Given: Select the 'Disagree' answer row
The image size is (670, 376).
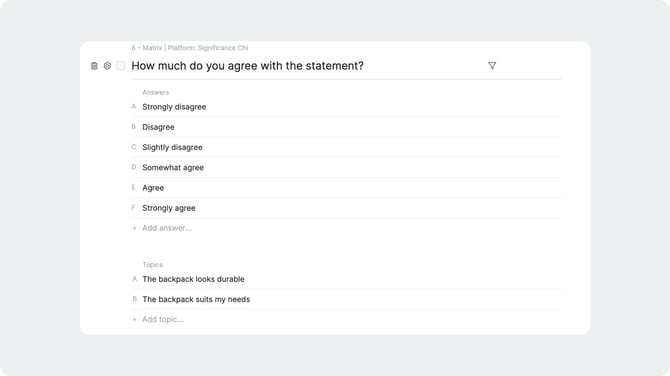Looking at the screenshot, I should [346, 127].
